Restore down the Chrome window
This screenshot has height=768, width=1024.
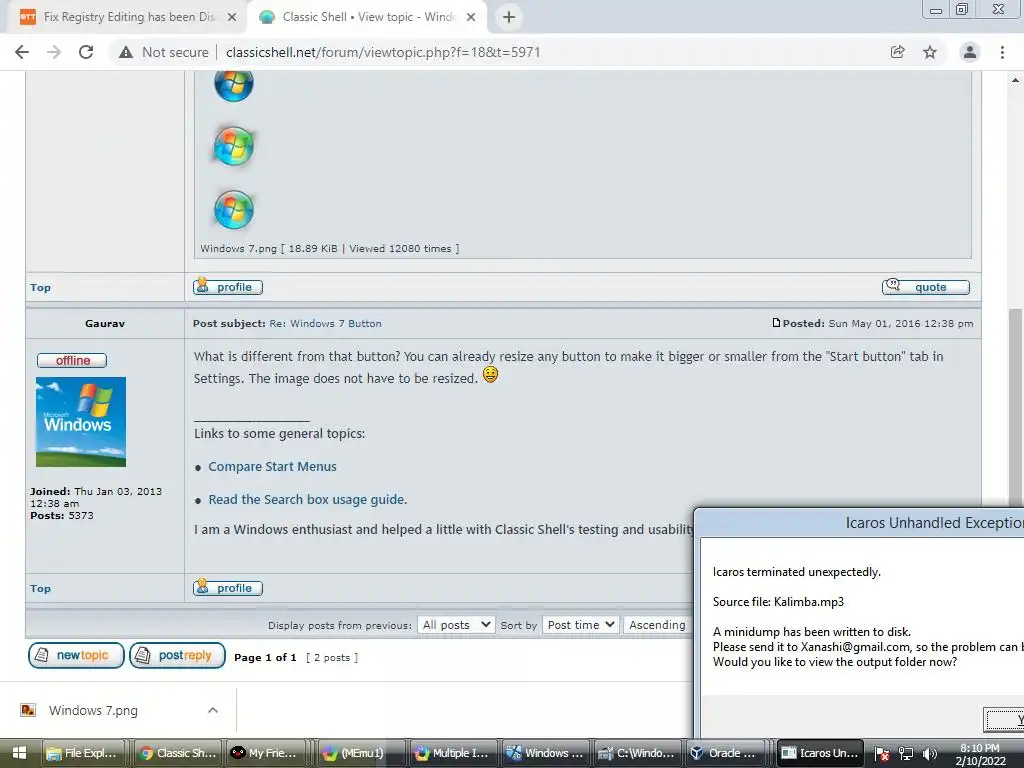pyautogui.click(x=962, y=9)
